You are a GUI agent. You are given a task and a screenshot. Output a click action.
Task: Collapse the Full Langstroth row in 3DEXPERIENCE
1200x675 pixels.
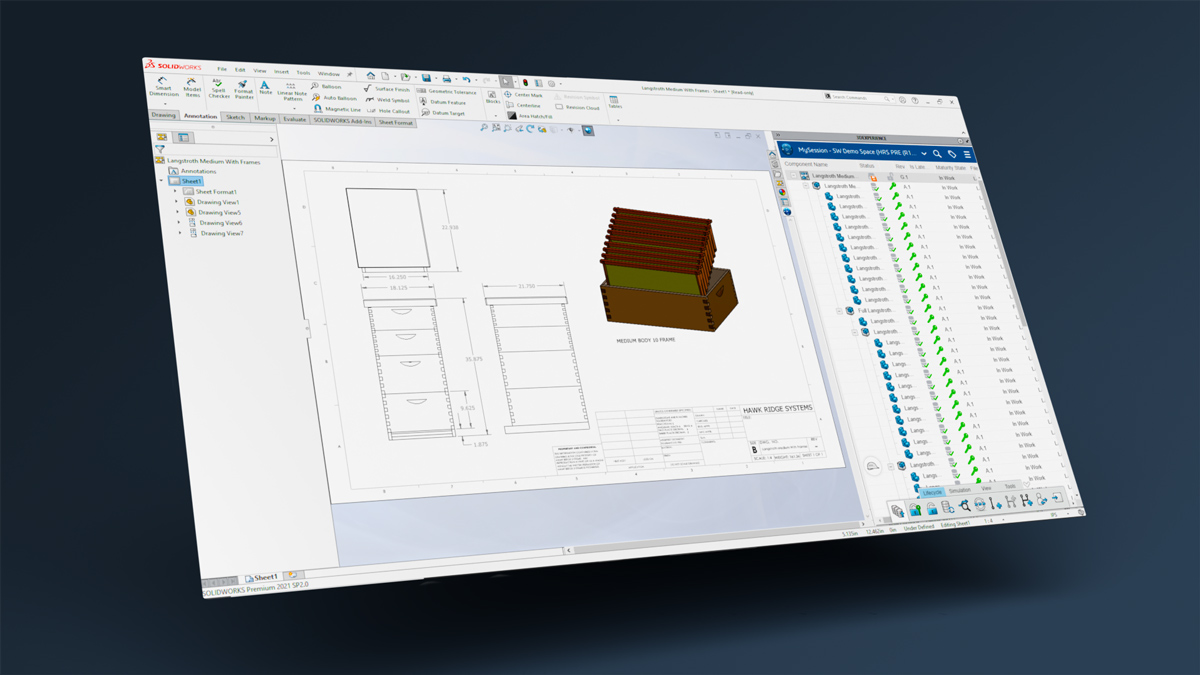coord(841,310)
